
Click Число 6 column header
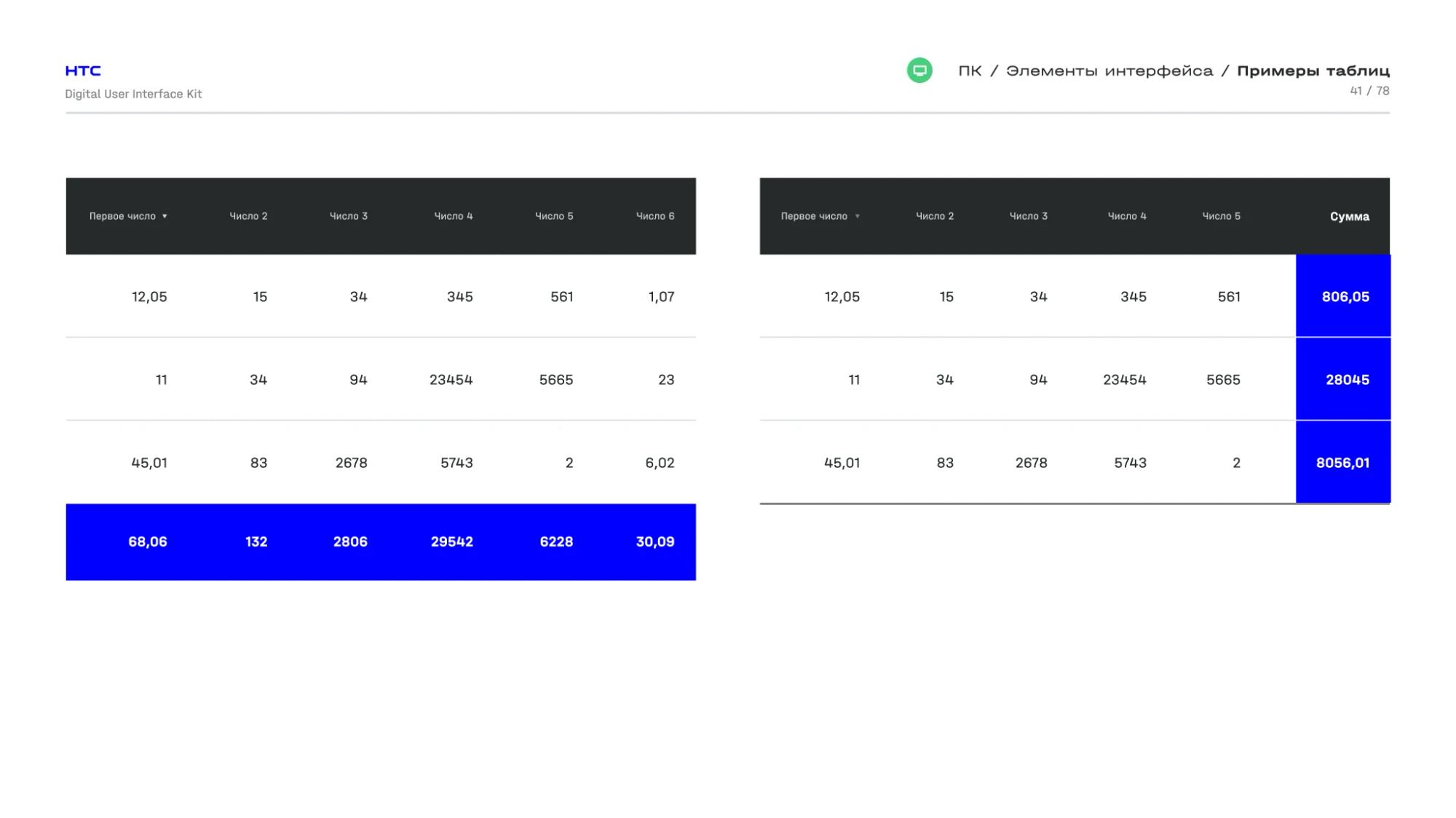pyautogui.click(x=655, y=216)
